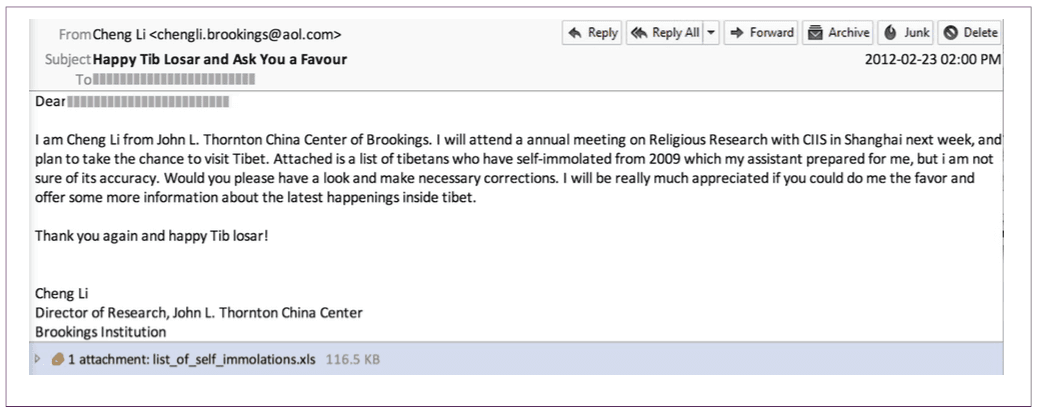This screenshot has width=1040, height=413.
Task: Click the Reply arrow icon
Action: click(x=575, y=32)
